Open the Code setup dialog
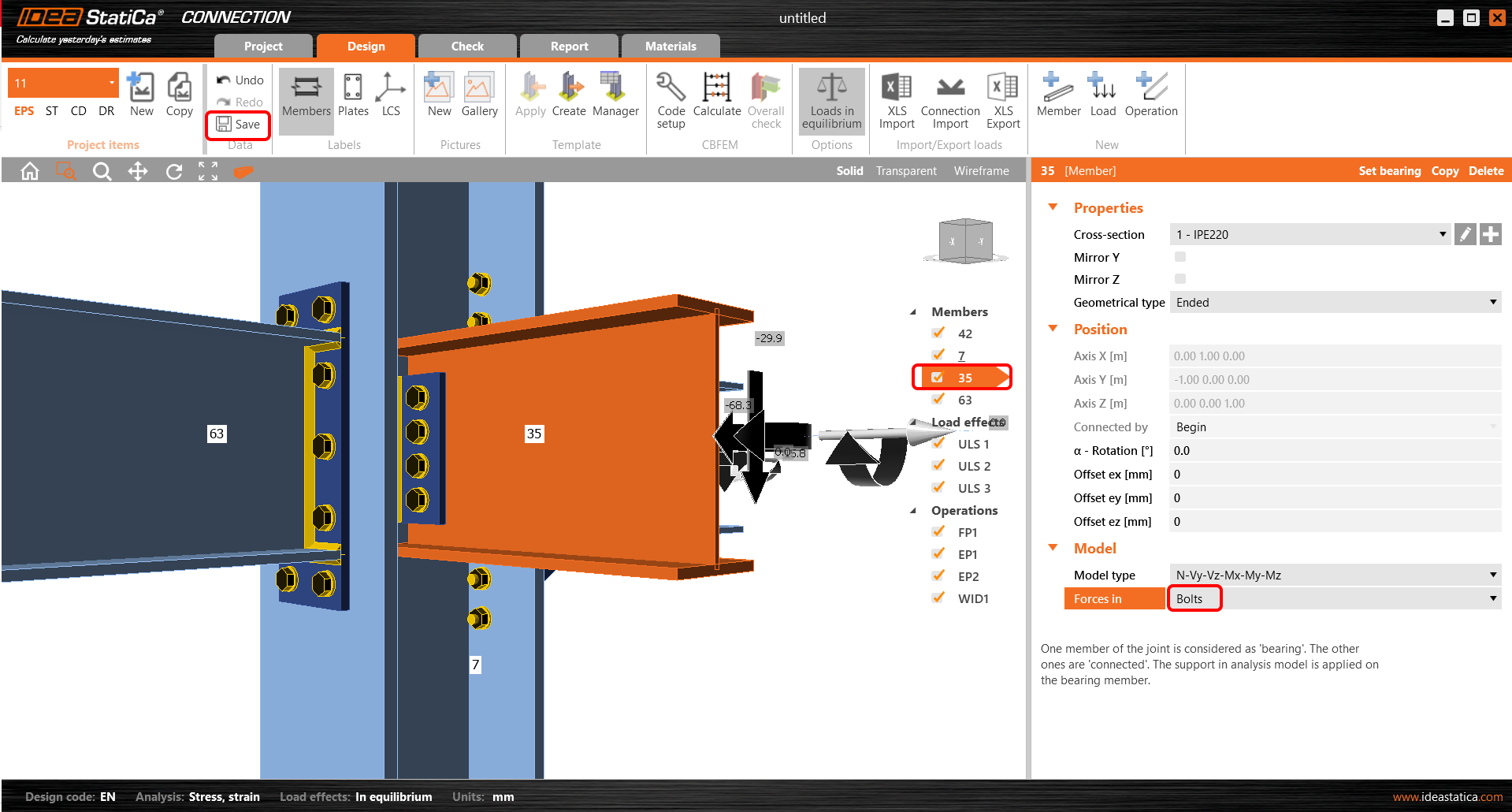The width and height of the screenshot is (1512, 812). tap(671, 100)
